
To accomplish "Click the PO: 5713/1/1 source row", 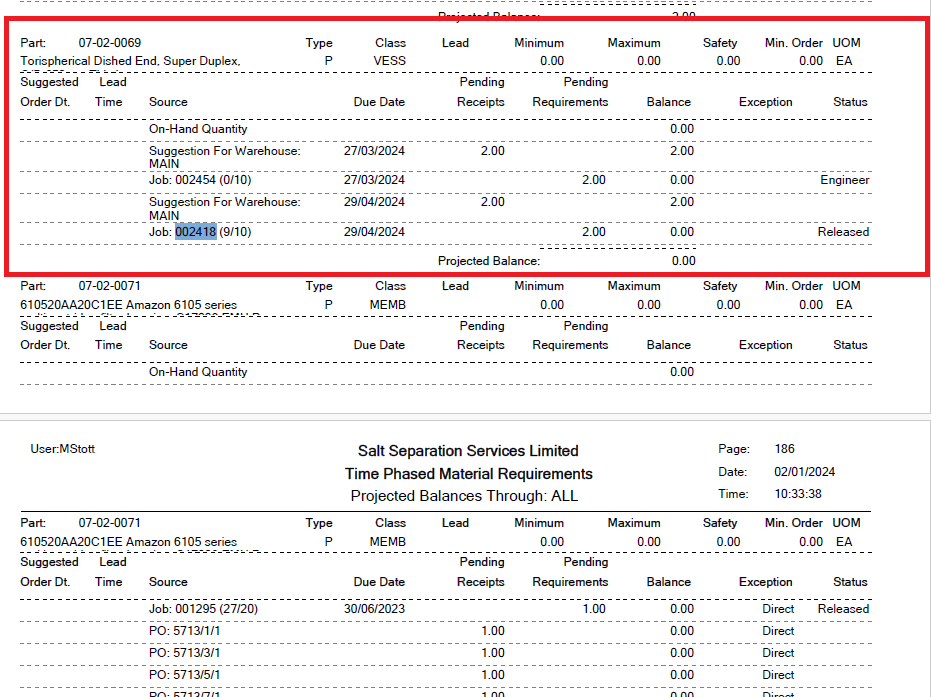I will pos(184,631).
